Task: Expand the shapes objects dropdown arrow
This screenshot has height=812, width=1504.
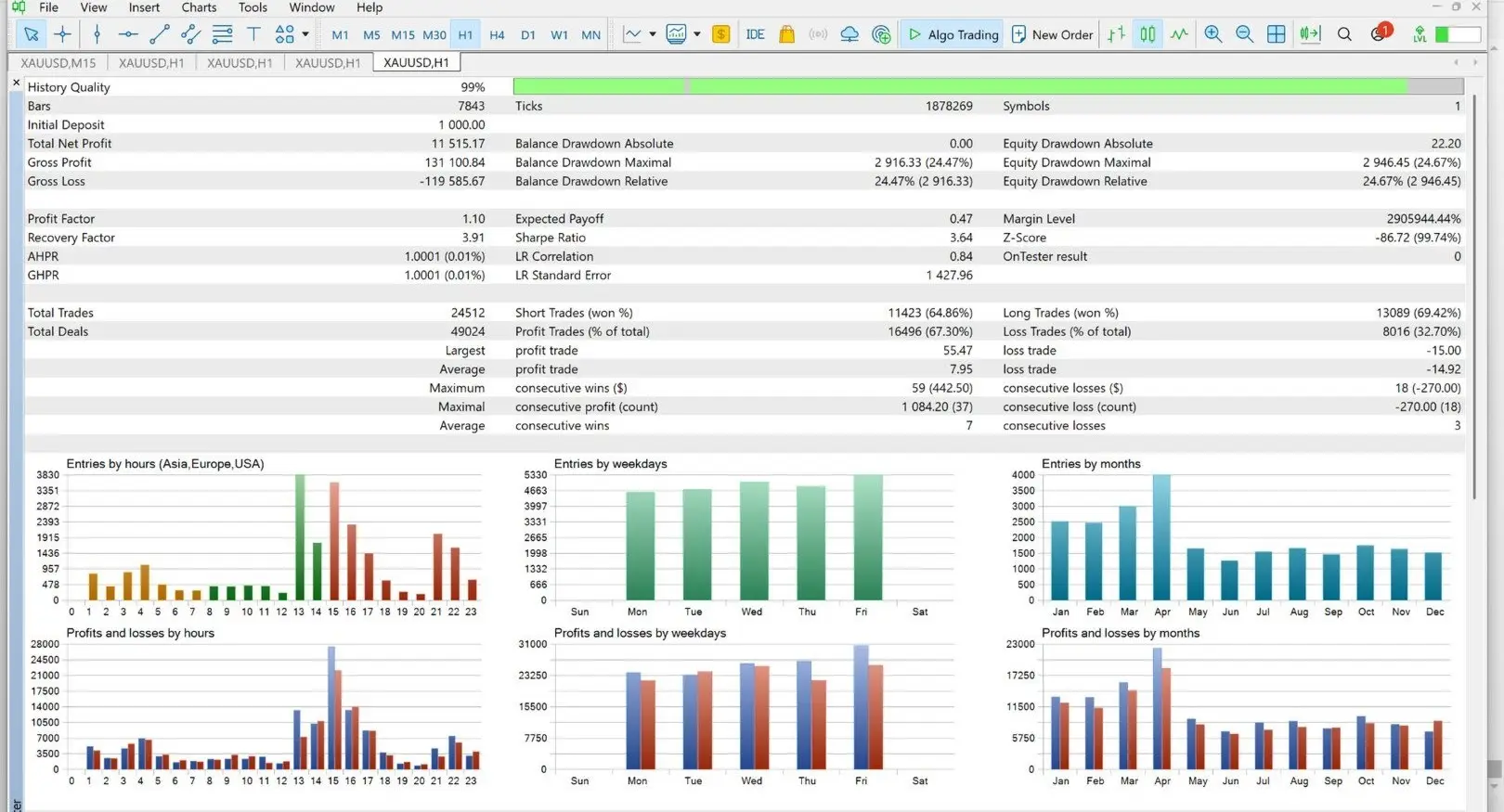Action: point(305,34)
